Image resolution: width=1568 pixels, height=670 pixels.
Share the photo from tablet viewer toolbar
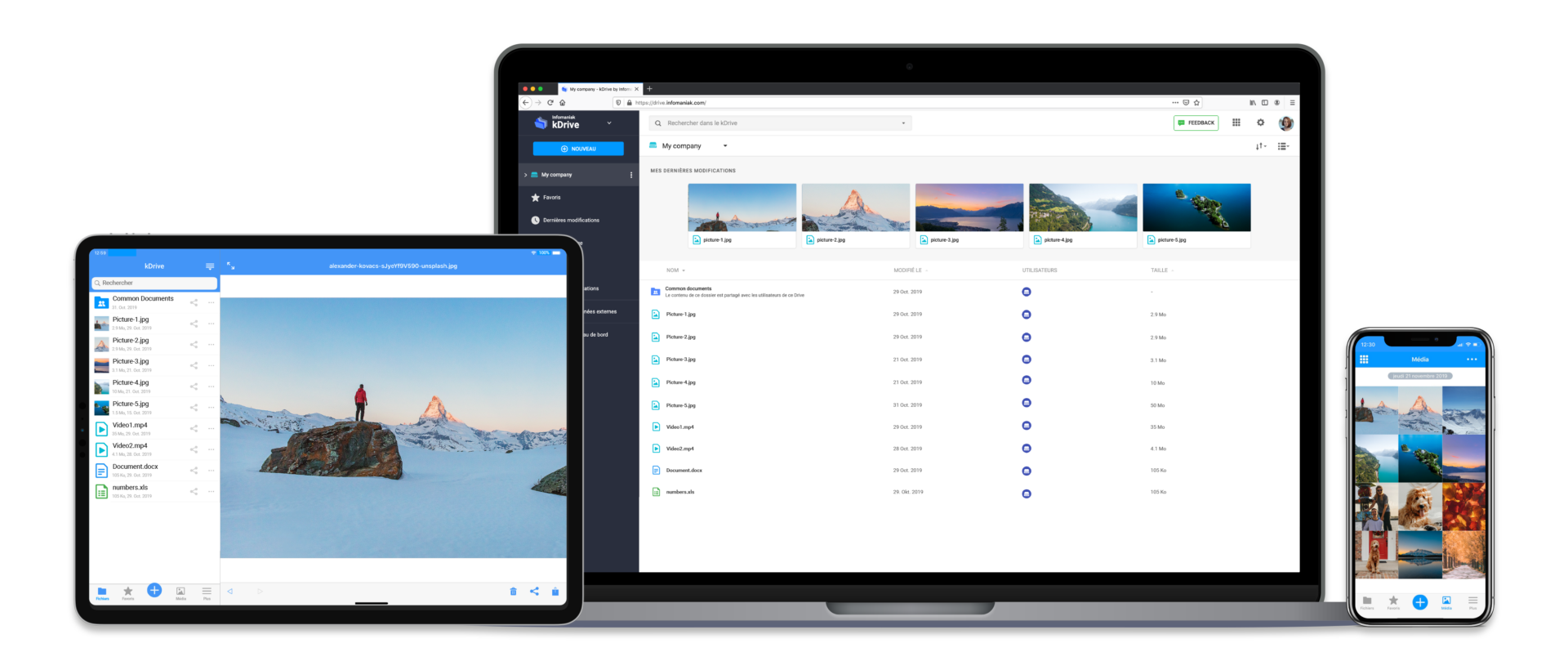[534, 592]
